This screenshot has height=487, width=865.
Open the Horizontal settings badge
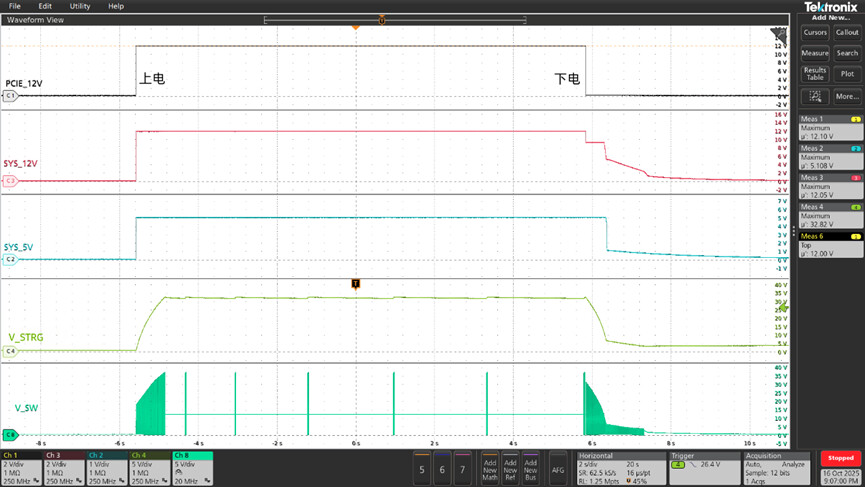click(612, 467)
